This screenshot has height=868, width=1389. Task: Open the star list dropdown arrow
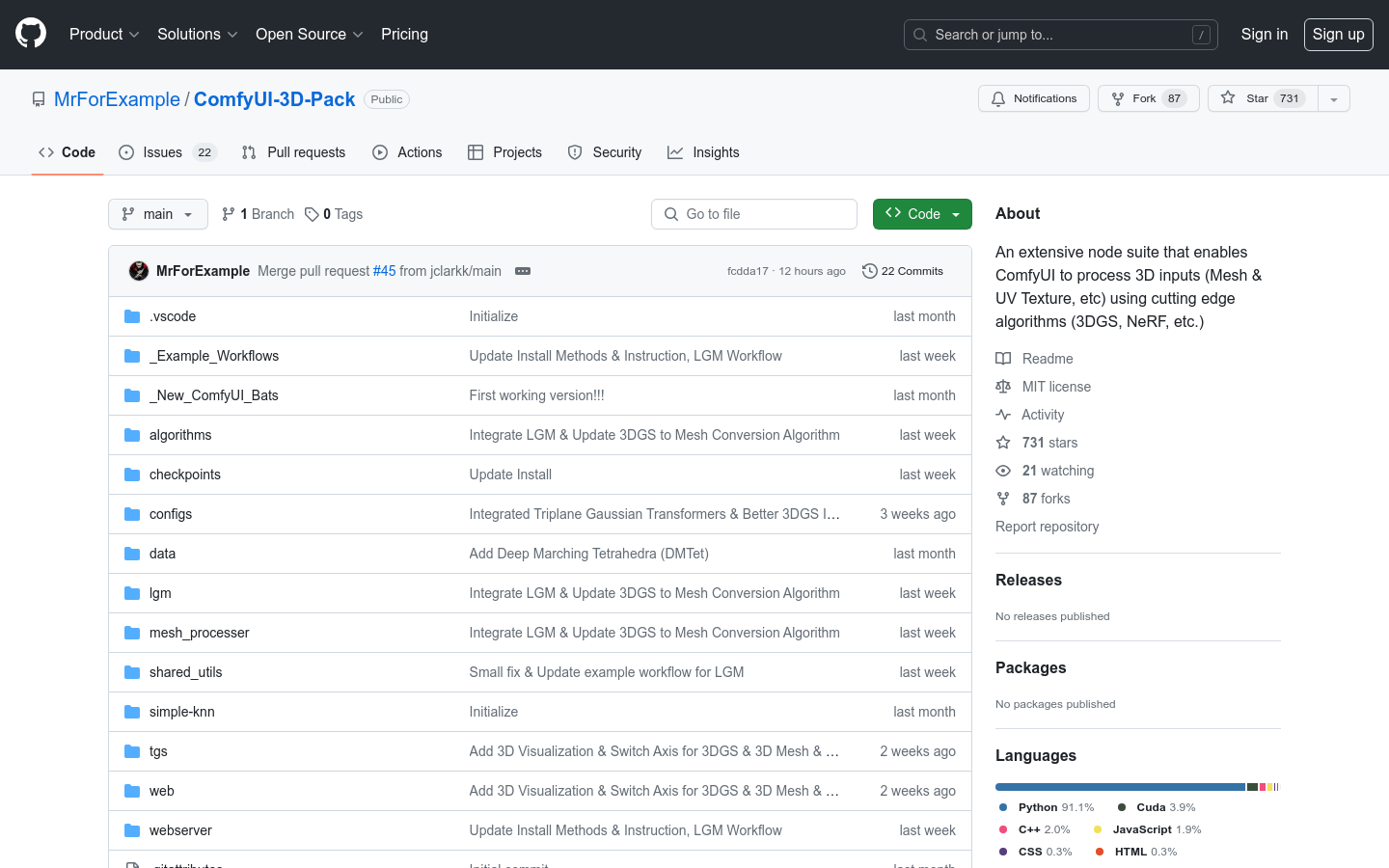tap(1334, 98)
